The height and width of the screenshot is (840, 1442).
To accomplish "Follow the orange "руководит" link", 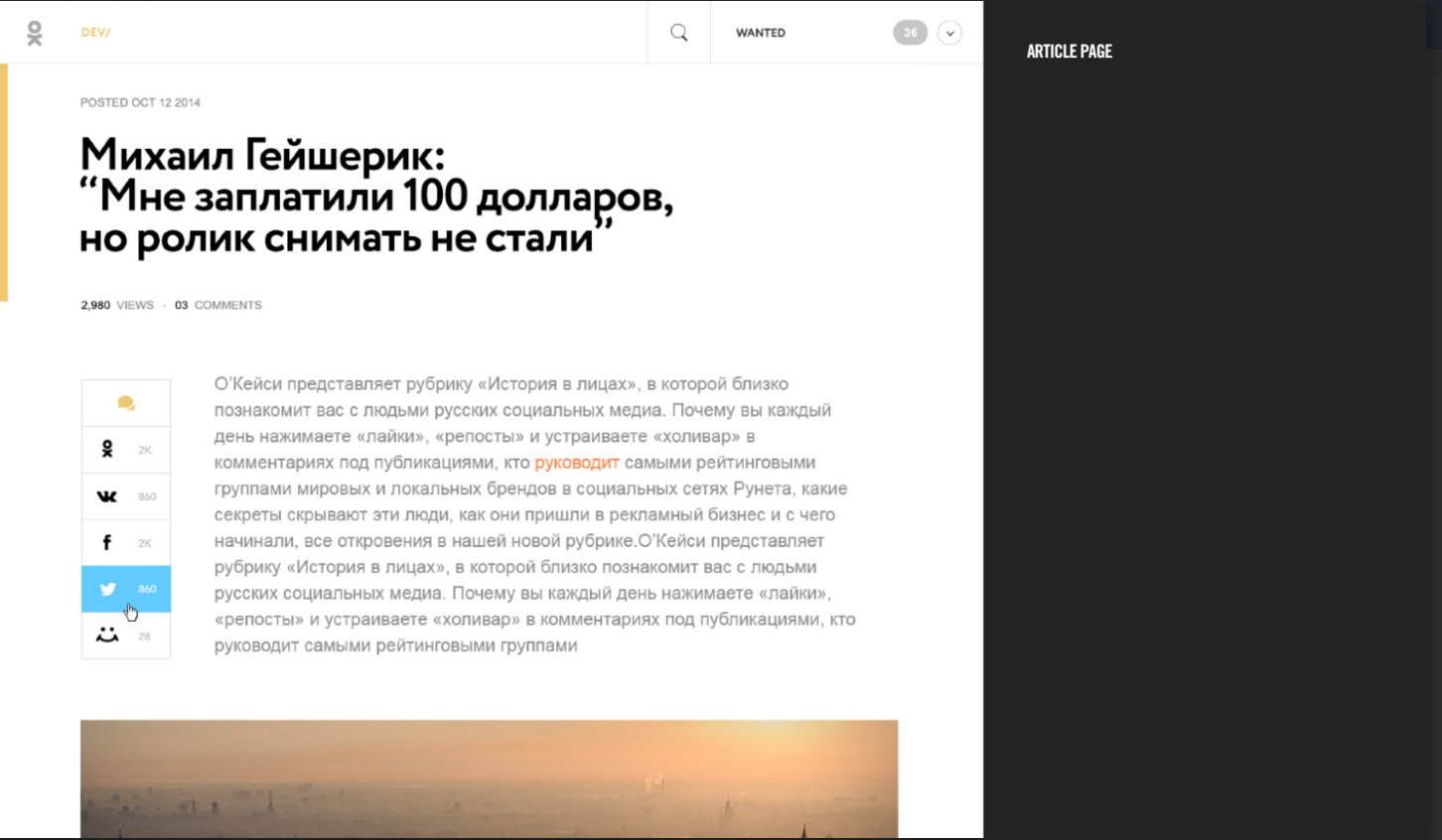I will click(576, 463).
